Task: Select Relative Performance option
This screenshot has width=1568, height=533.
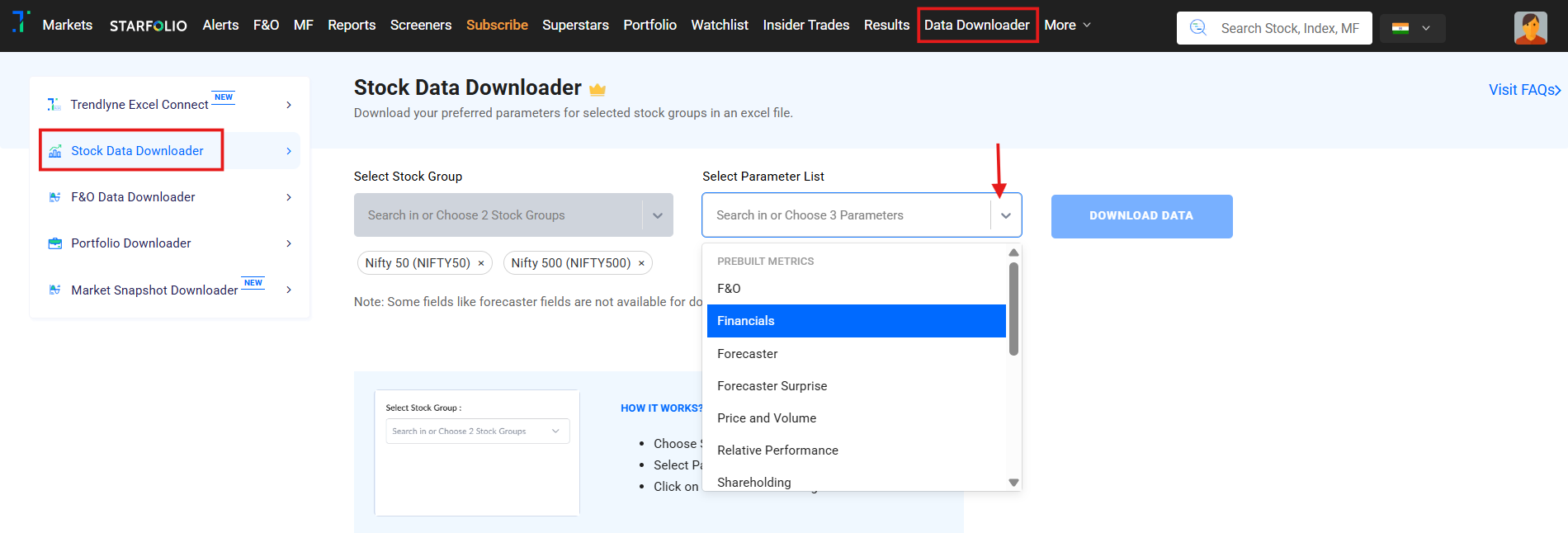Action: pyautogui.click(x=856, y=450)
